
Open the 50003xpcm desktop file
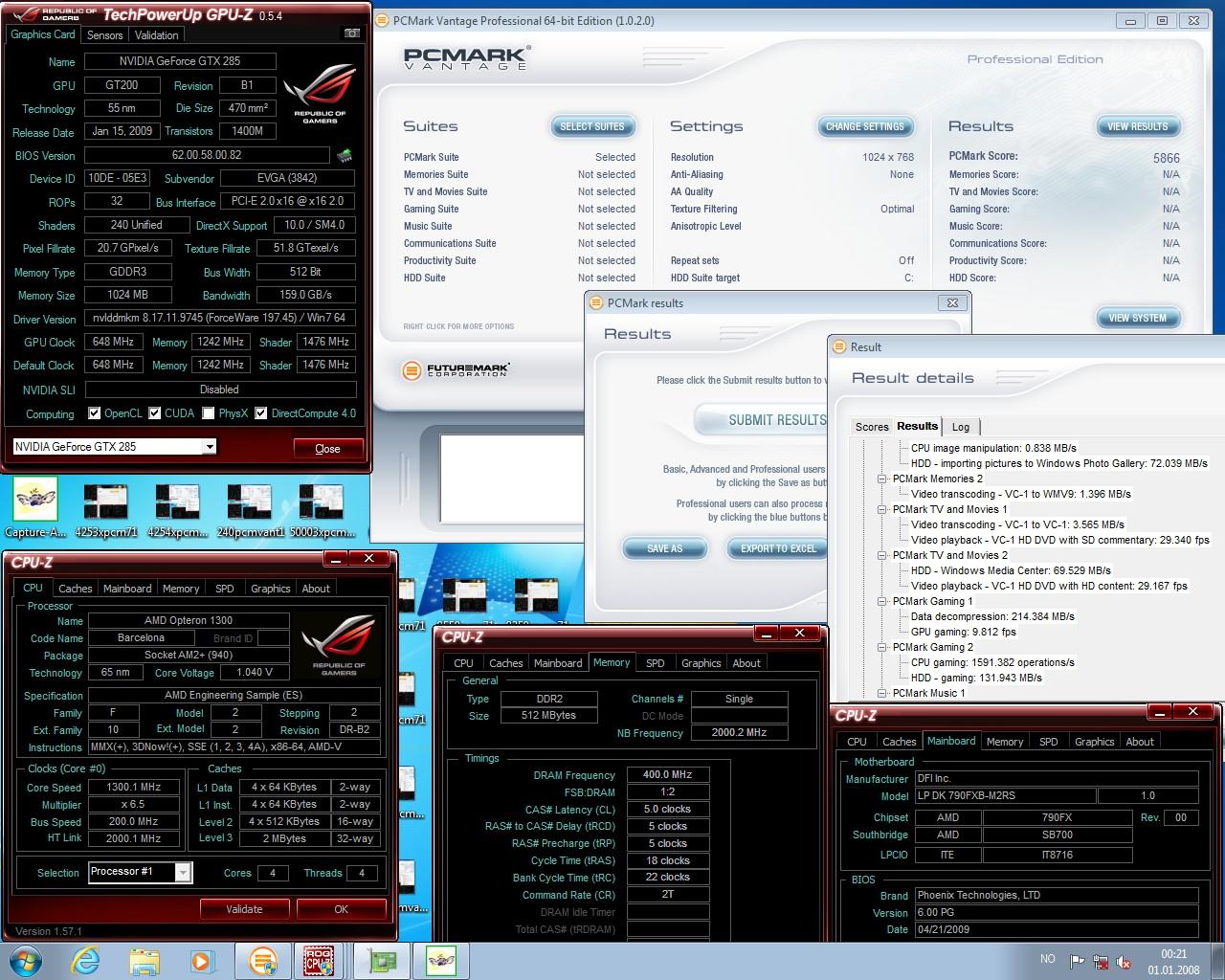321,510
